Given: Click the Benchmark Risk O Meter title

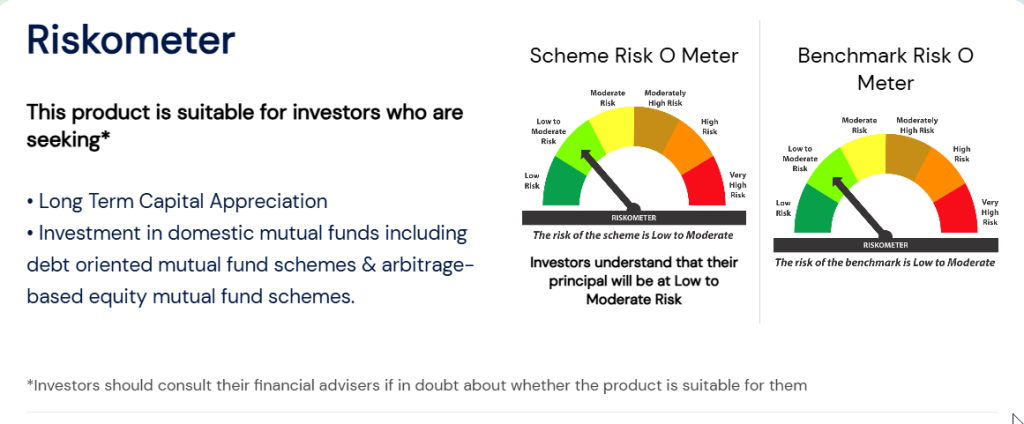Looking at the screenshot, I should coord(885,68).
